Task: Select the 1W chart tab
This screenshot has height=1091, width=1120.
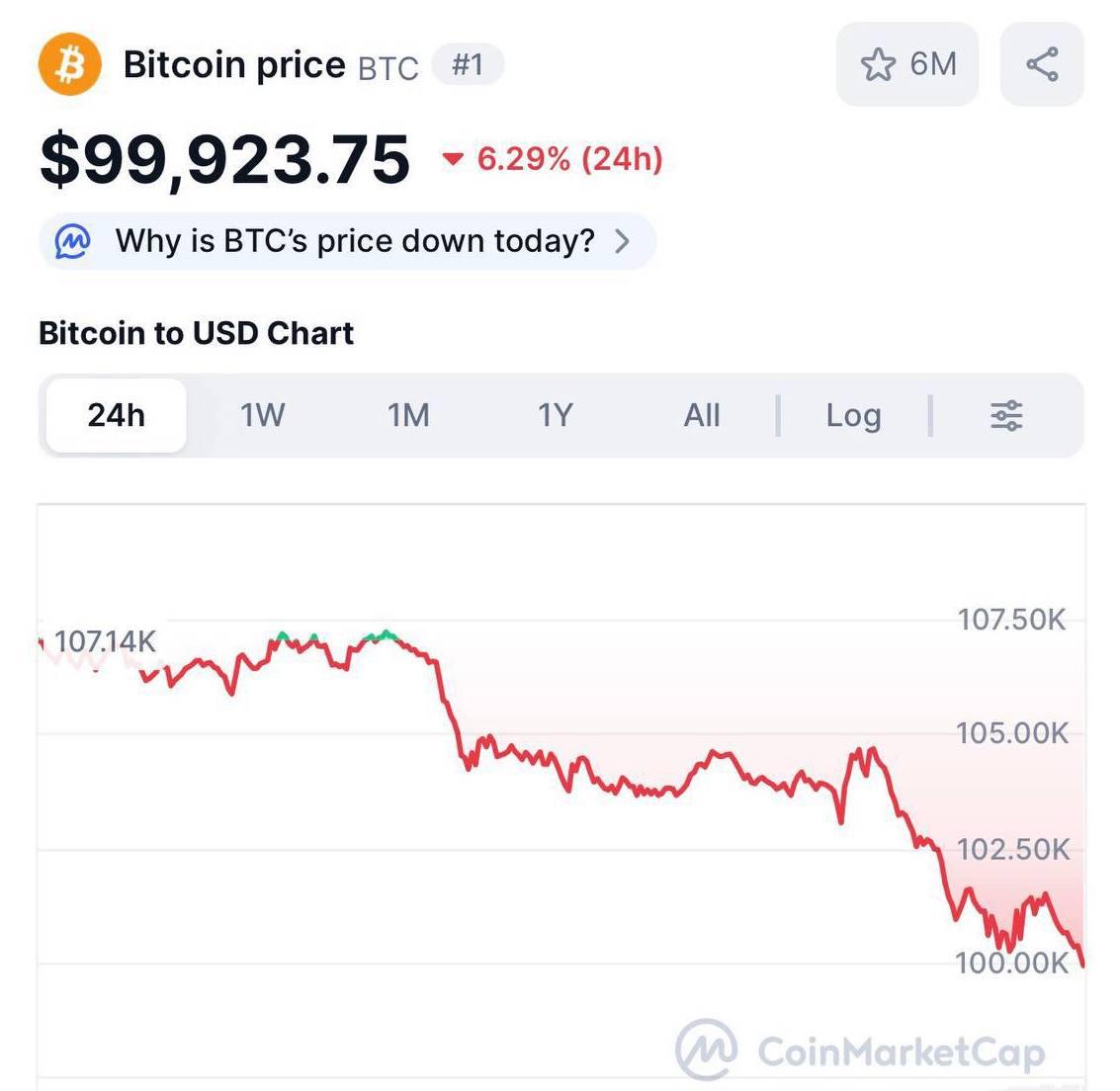Action: pyautogui.click(x=261, y=416)
